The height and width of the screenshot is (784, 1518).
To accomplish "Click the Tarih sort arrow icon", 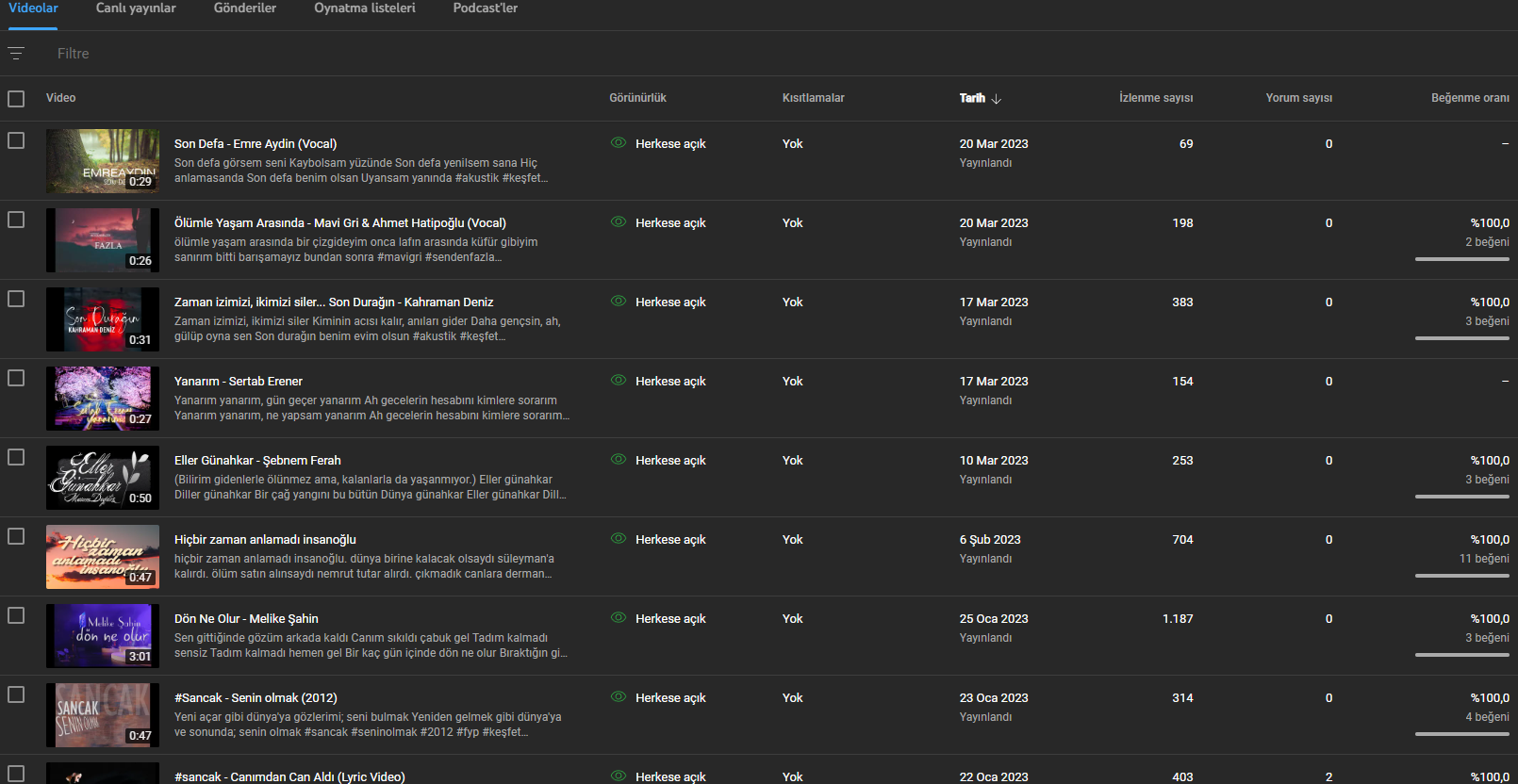I will pos(997,99).
